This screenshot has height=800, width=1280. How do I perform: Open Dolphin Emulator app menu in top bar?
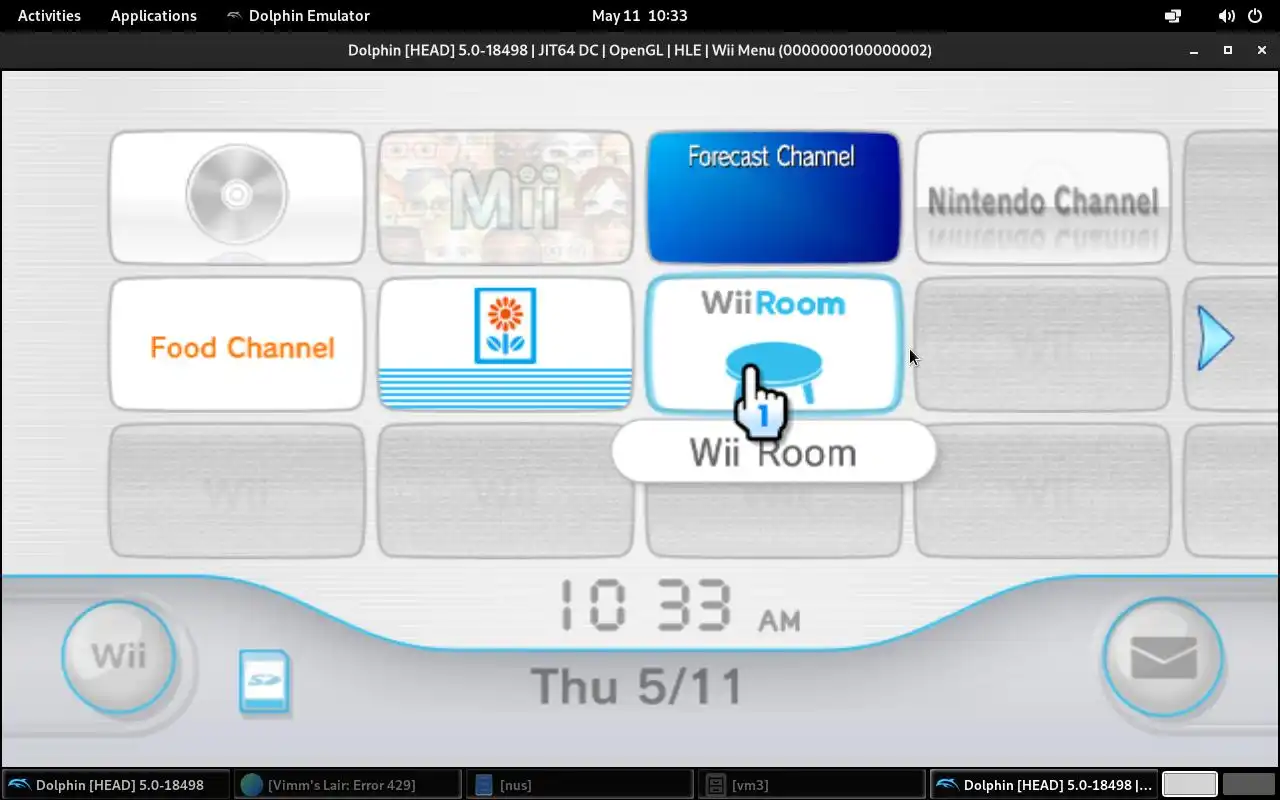coord(298,15)
